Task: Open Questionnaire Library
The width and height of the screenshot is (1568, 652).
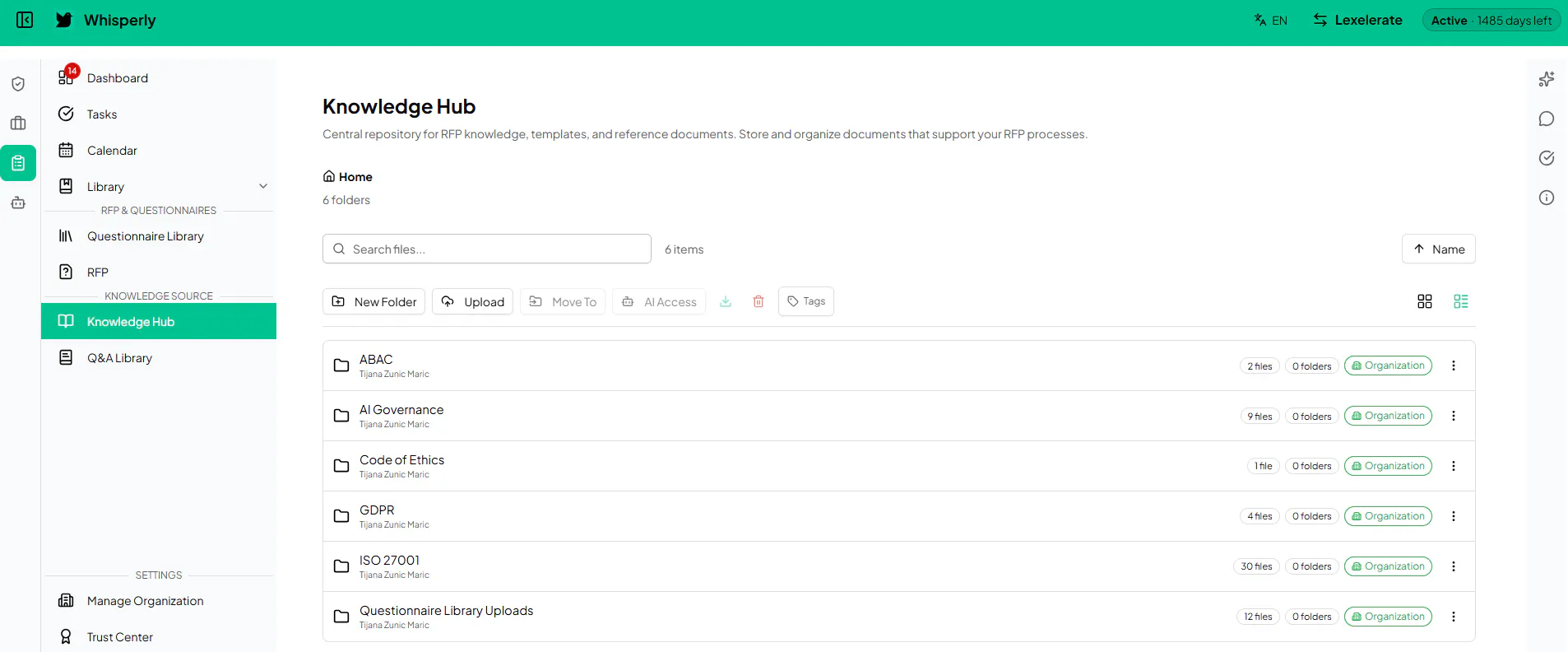Action: pyautogui.click(x=159, y=236)
